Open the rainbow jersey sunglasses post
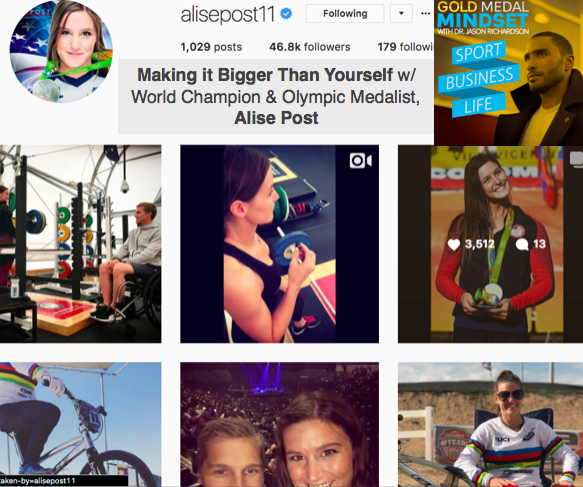The height and width of the screenshot is (487, 583). [490, 425]
